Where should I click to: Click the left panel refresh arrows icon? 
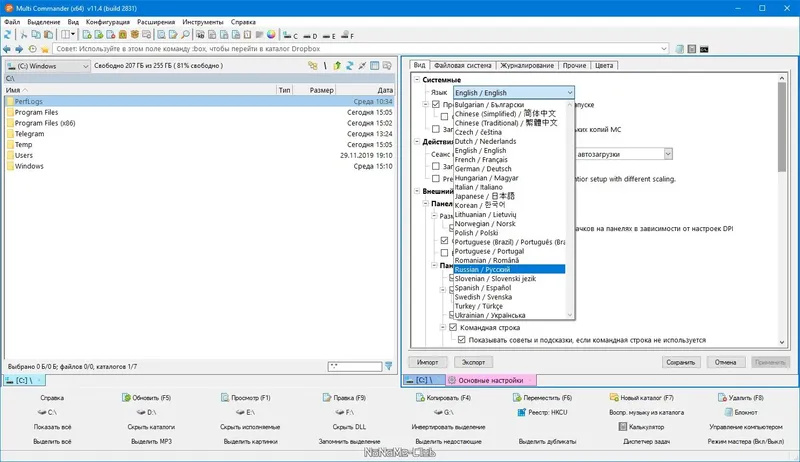click(349, 66)
